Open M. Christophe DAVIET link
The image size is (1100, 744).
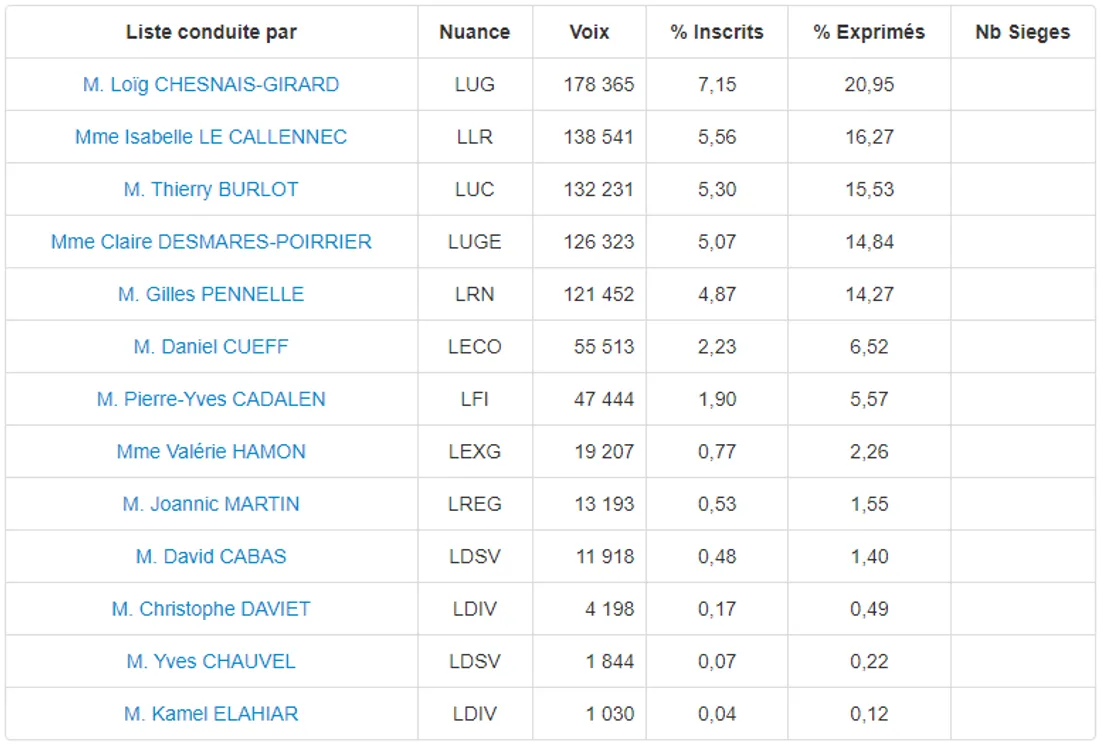[211, 609]
